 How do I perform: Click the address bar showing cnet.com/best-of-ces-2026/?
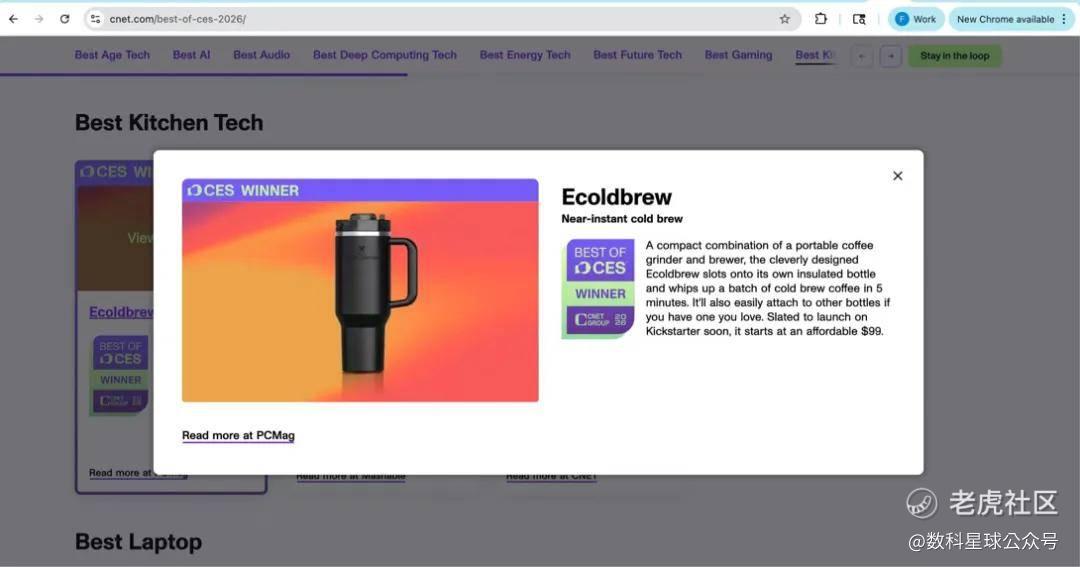(441, 19)
